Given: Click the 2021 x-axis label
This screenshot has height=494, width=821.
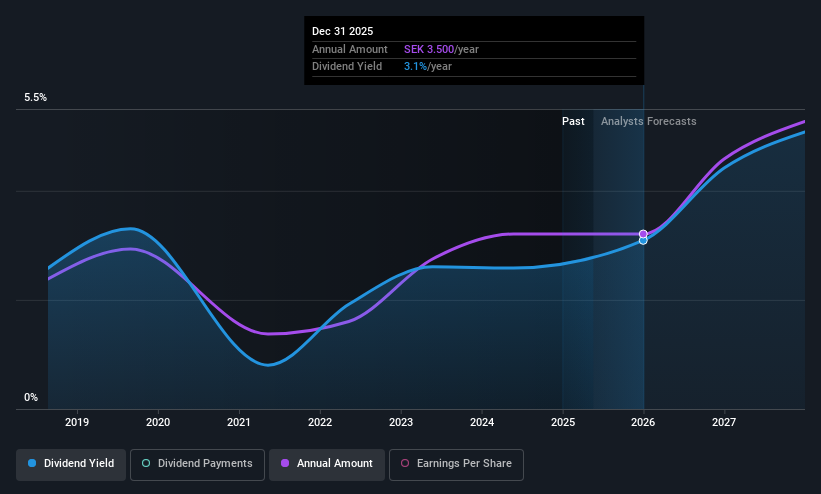Looking at the screenshot, I should tap(239, 422).
